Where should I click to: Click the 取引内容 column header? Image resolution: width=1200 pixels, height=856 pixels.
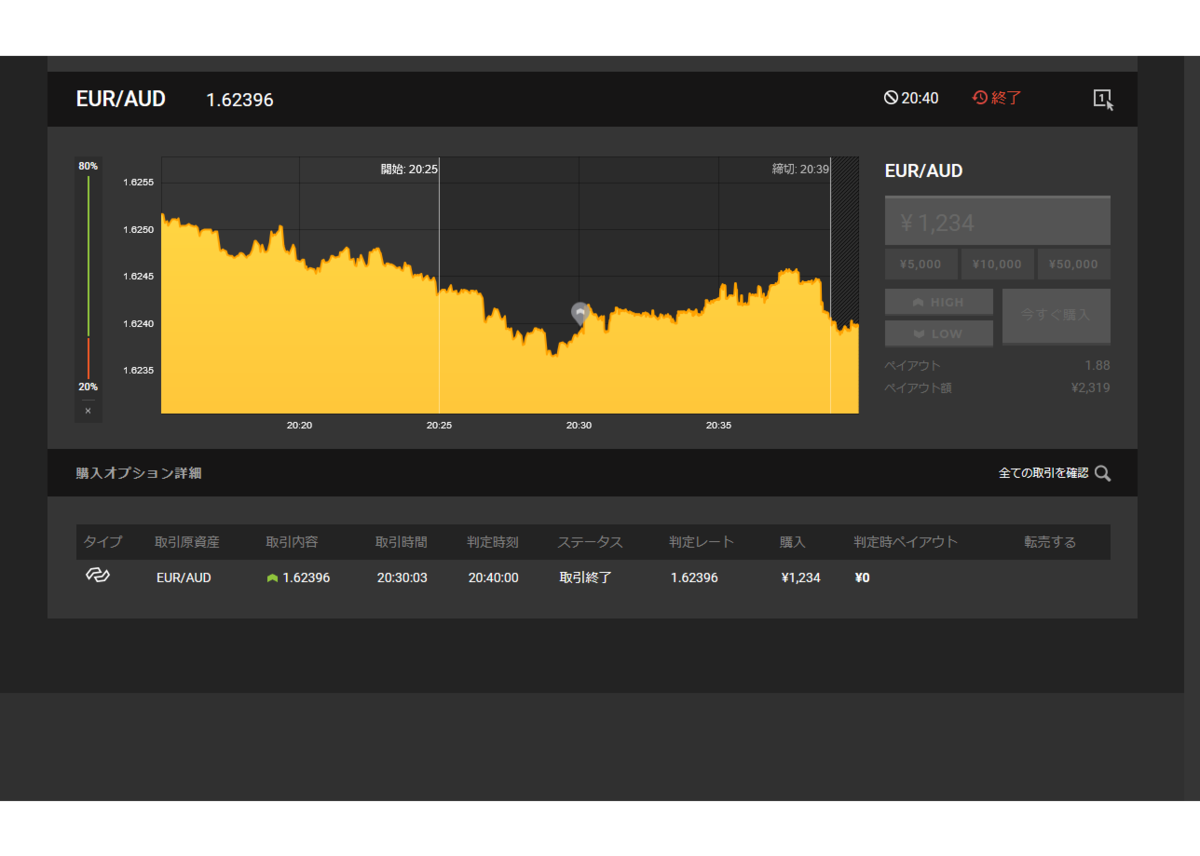[x=292, y=542]
